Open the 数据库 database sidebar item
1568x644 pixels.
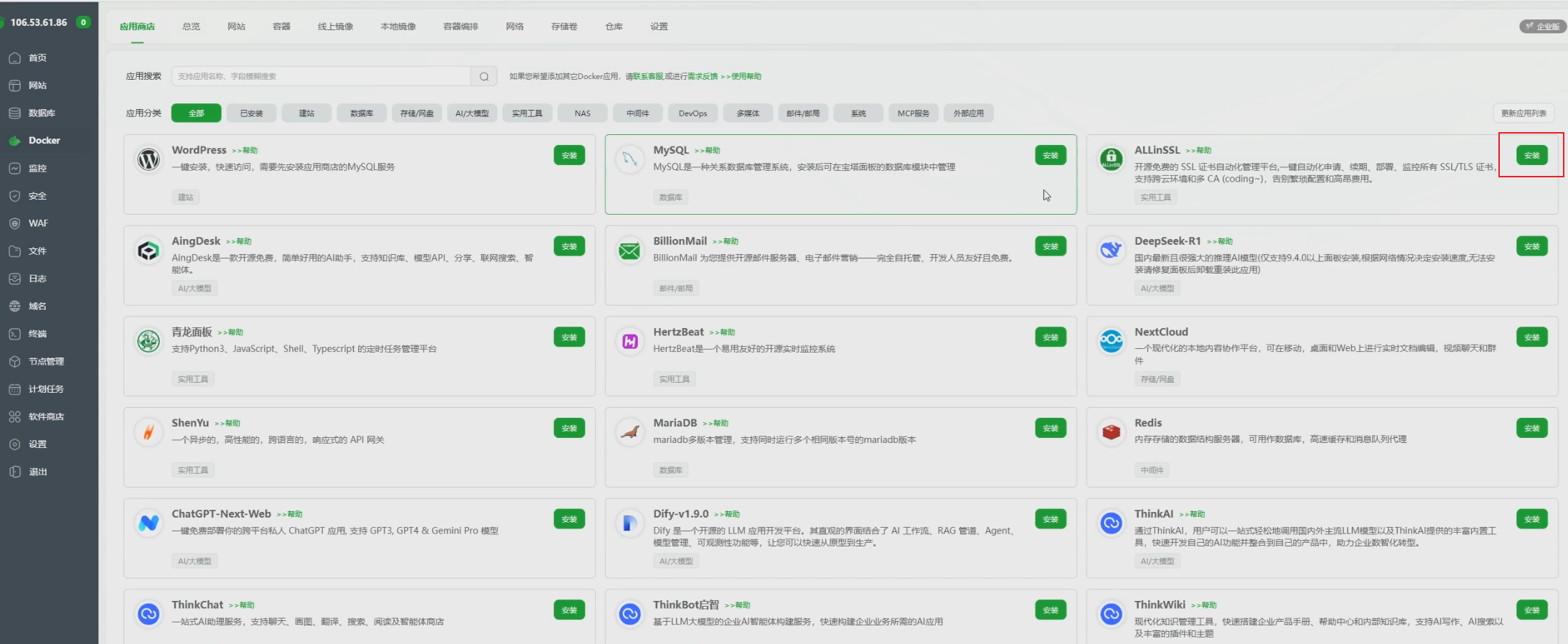[42, 113]
